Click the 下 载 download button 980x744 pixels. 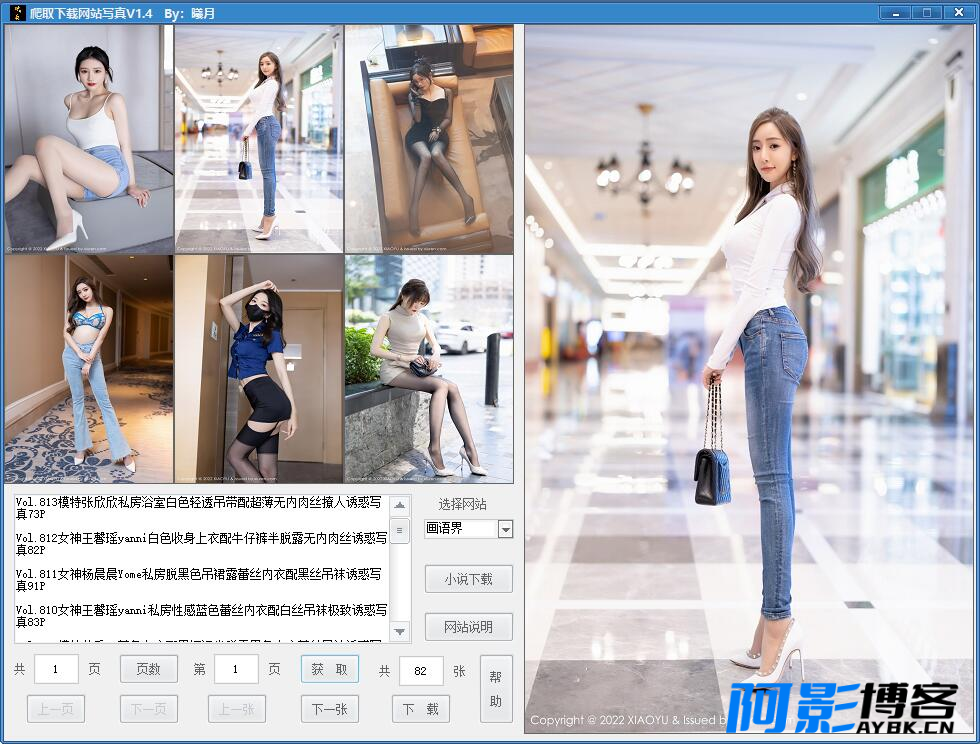421,709
